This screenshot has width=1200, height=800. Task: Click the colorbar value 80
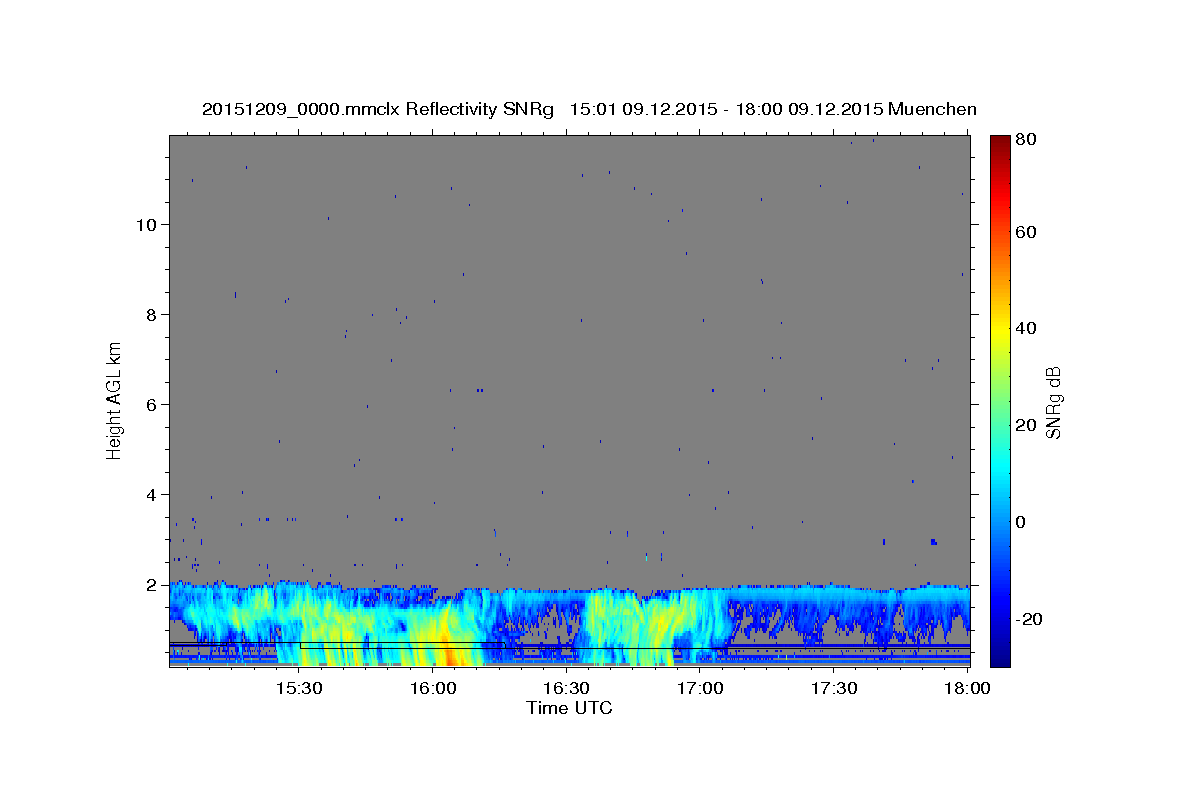1026,140
